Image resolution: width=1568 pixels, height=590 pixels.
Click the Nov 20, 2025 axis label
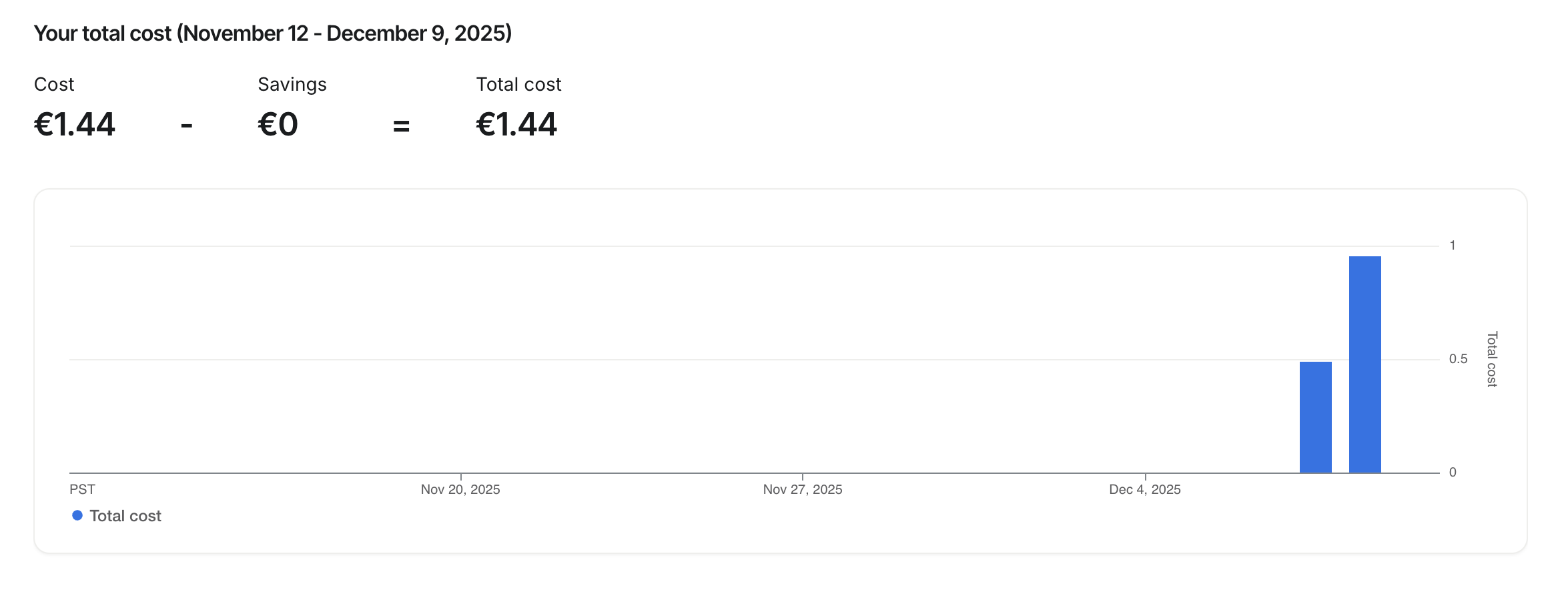460,489
